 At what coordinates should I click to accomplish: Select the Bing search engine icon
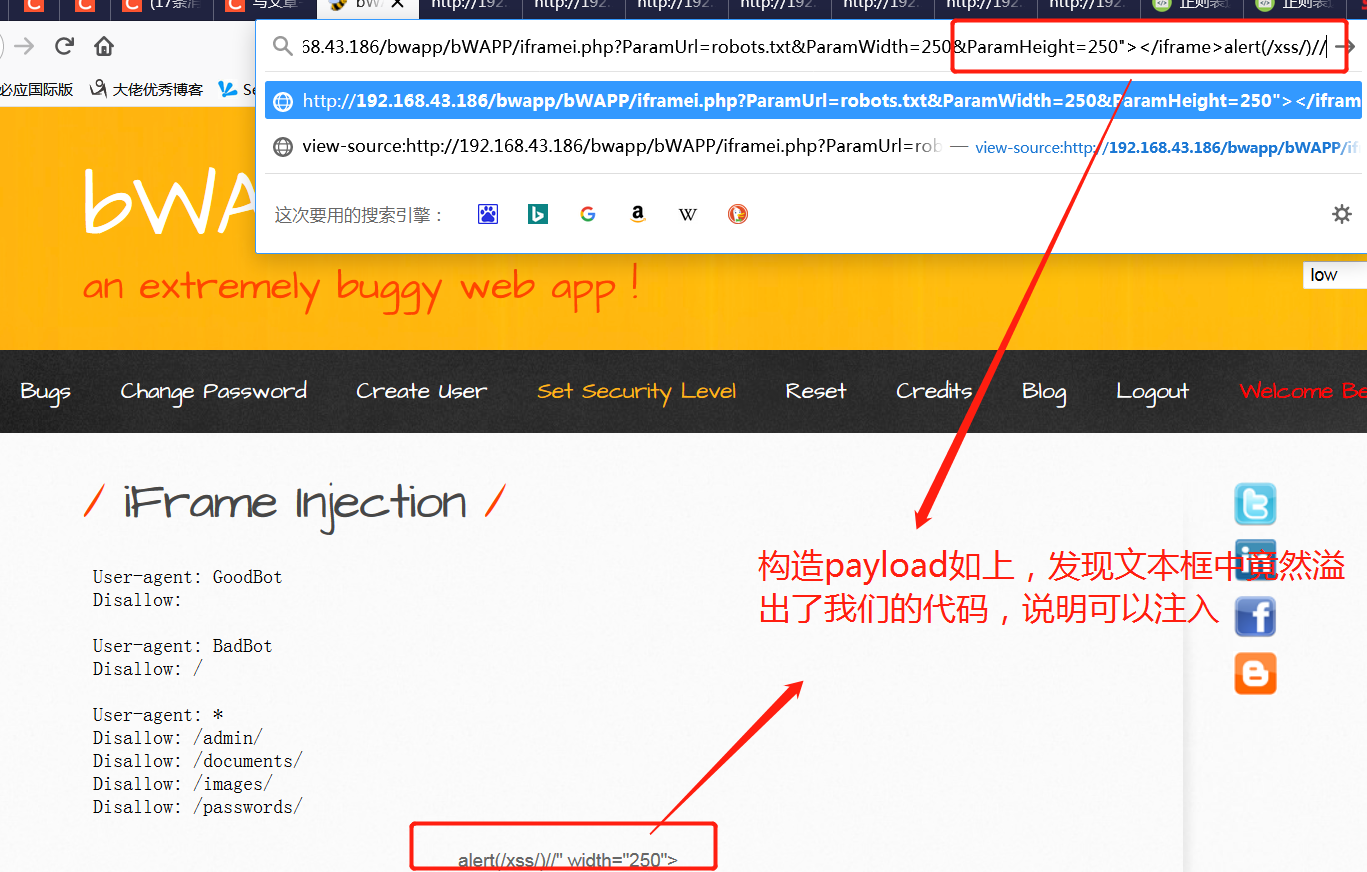[x=537, y=213]
